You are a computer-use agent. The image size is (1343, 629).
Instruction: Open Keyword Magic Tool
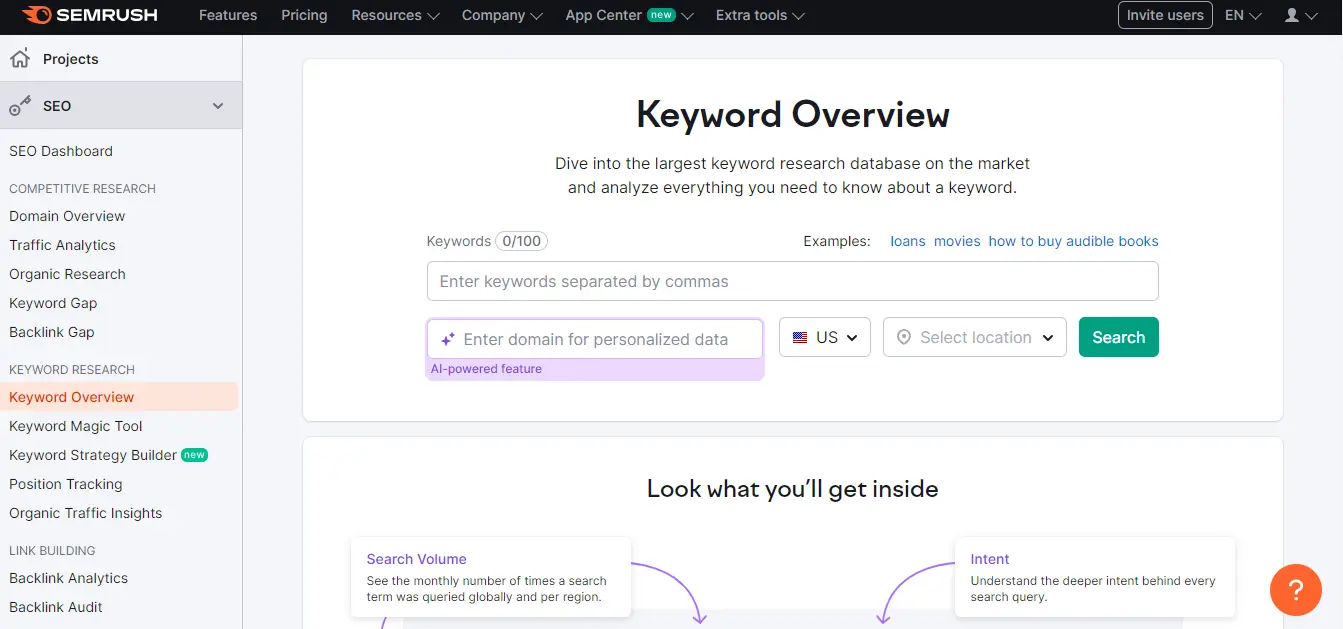click(76, 426)
